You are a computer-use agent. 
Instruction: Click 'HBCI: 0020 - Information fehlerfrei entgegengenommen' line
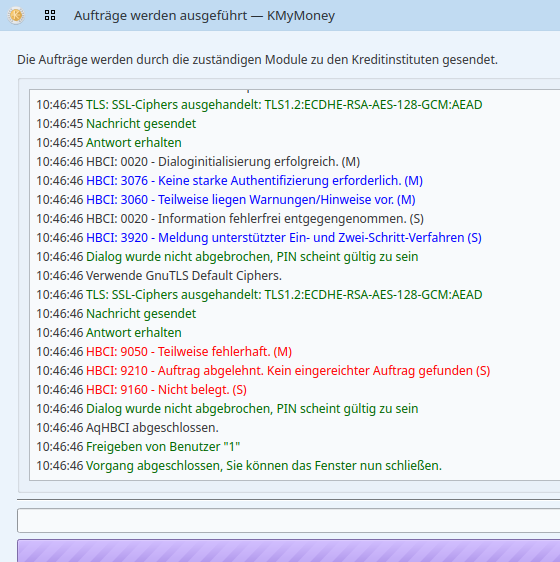(x=230, y=219)
